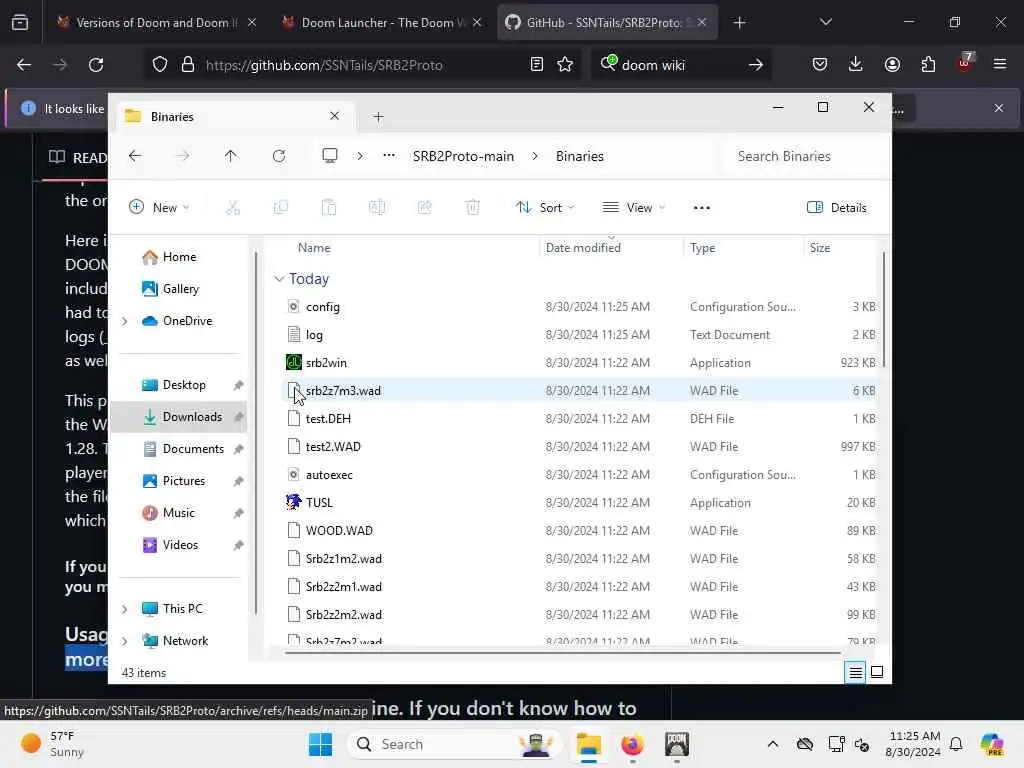Screen dimensions: 1024x768
Task: Open the New dropdown menu
Action: (159, 208)
